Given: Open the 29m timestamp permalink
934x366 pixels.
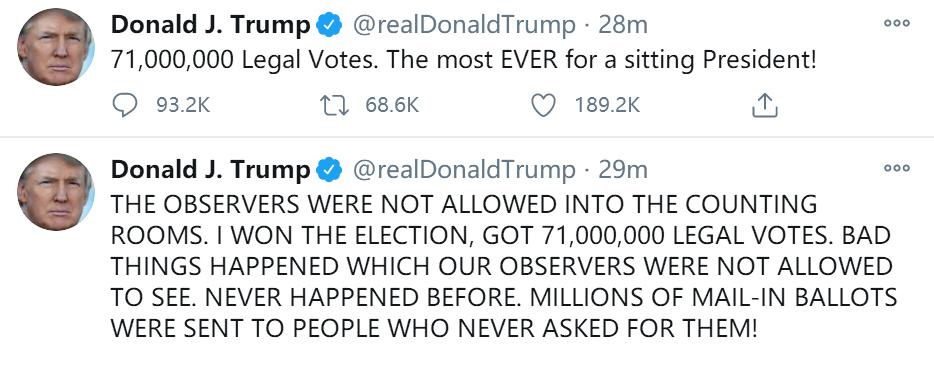Looking at the screenshot, I should 622,170.
